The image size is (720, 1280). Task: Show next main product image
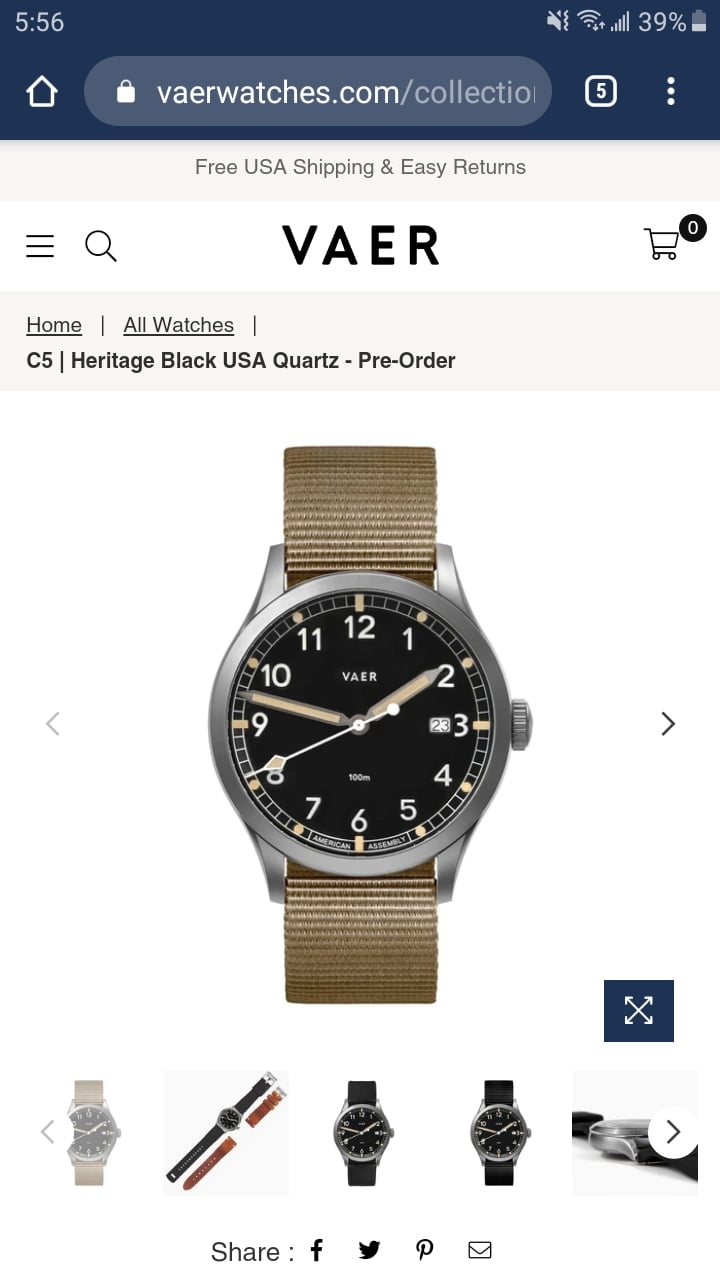[668, 723]
